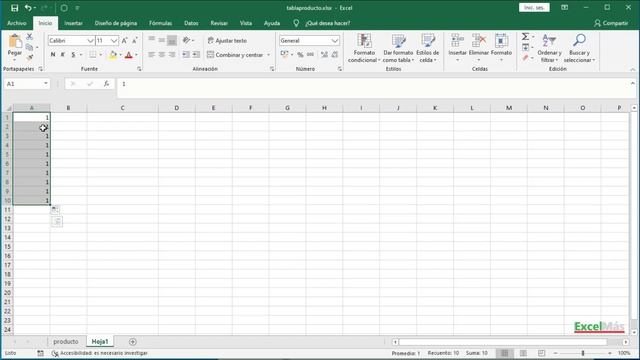Image resolution: width=640 pixels, height=360 pixels.
Task: Increase the cell indent
Action: 196,55
